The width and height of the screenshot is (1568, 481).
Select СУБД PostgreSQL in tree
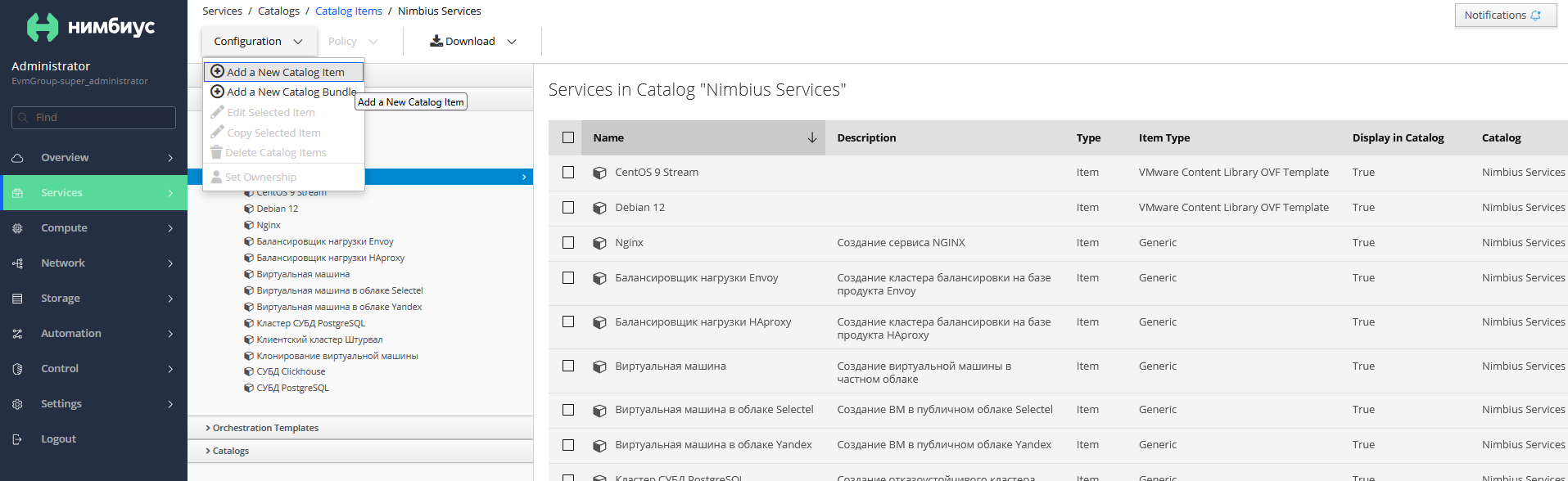292,388
